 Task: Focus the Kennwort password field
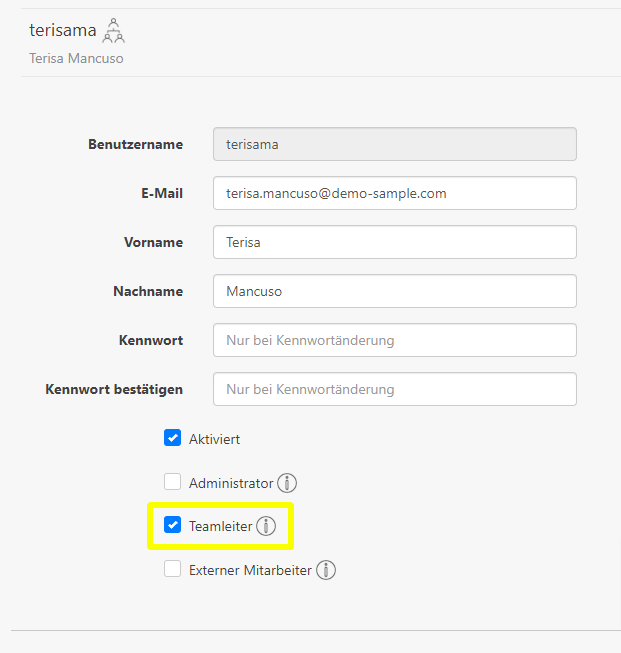pos(394,340)
